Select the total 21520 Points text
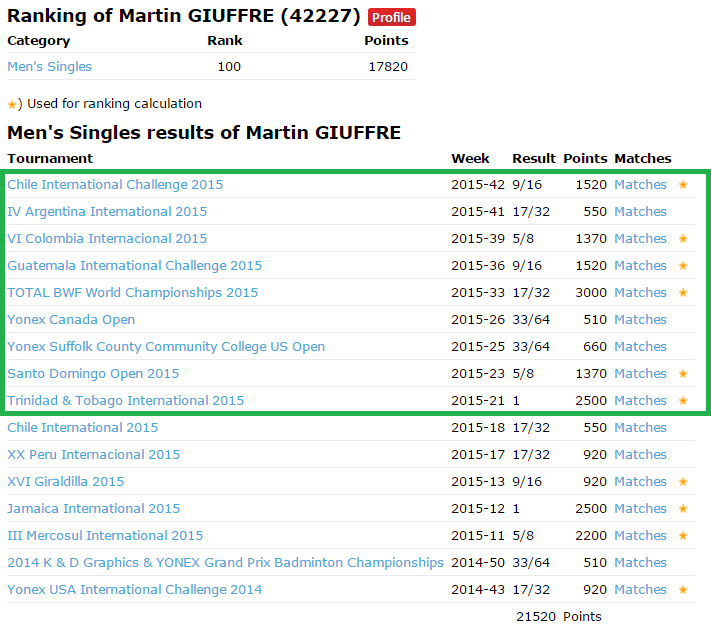The width and height of the screenshot is (711, 635). (559, 616)
